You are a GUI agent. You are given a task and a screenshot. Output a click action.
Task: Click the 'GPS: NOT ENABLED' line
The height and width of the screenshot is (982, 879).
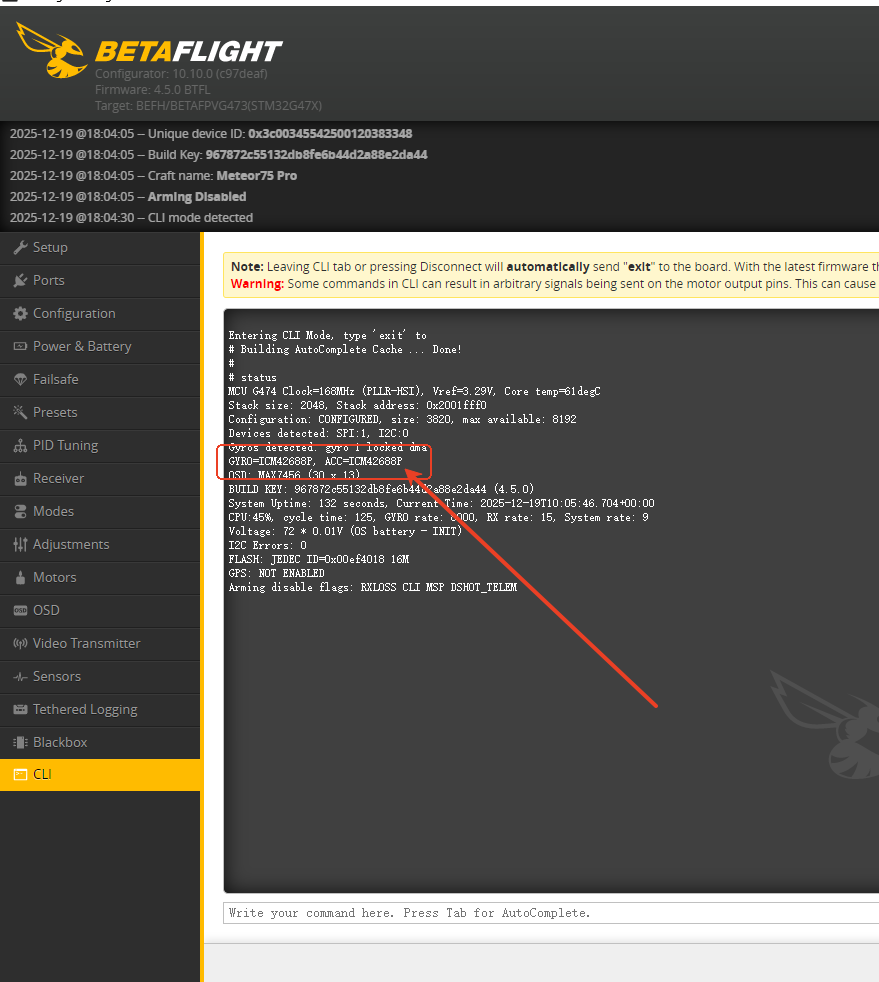(x=276, y=574)
